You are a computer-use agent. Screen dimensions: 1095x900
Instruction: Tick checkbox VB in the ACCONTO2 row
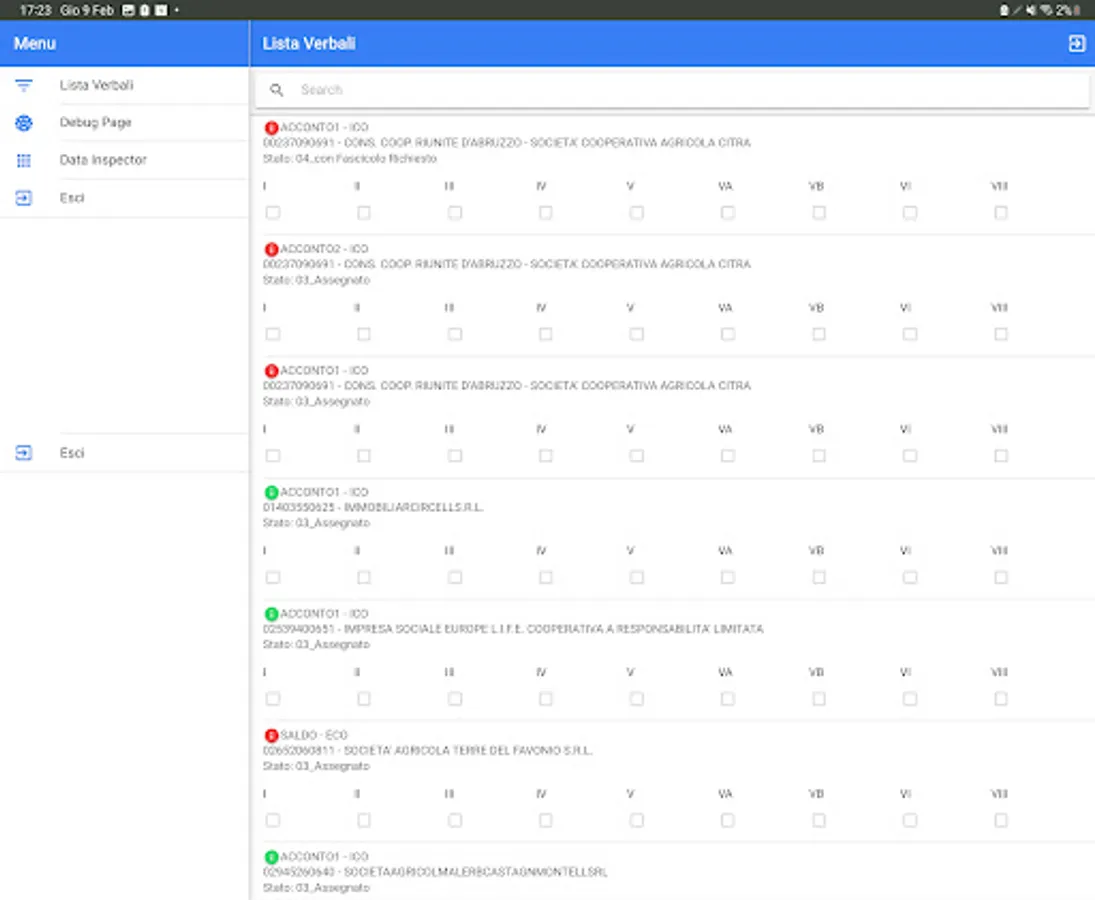(x=818, y=334)
